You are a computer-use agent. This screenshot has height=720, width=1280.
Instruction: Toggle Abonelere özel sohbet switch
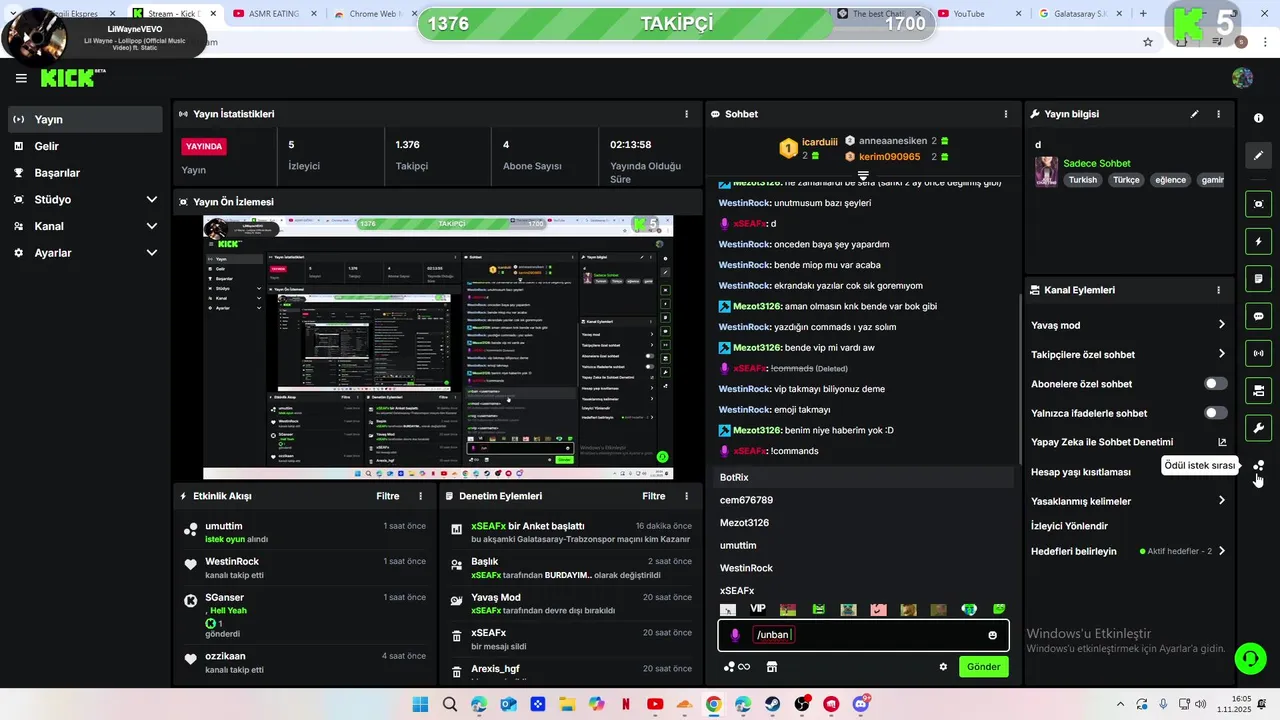click(x=1216, y=384)
